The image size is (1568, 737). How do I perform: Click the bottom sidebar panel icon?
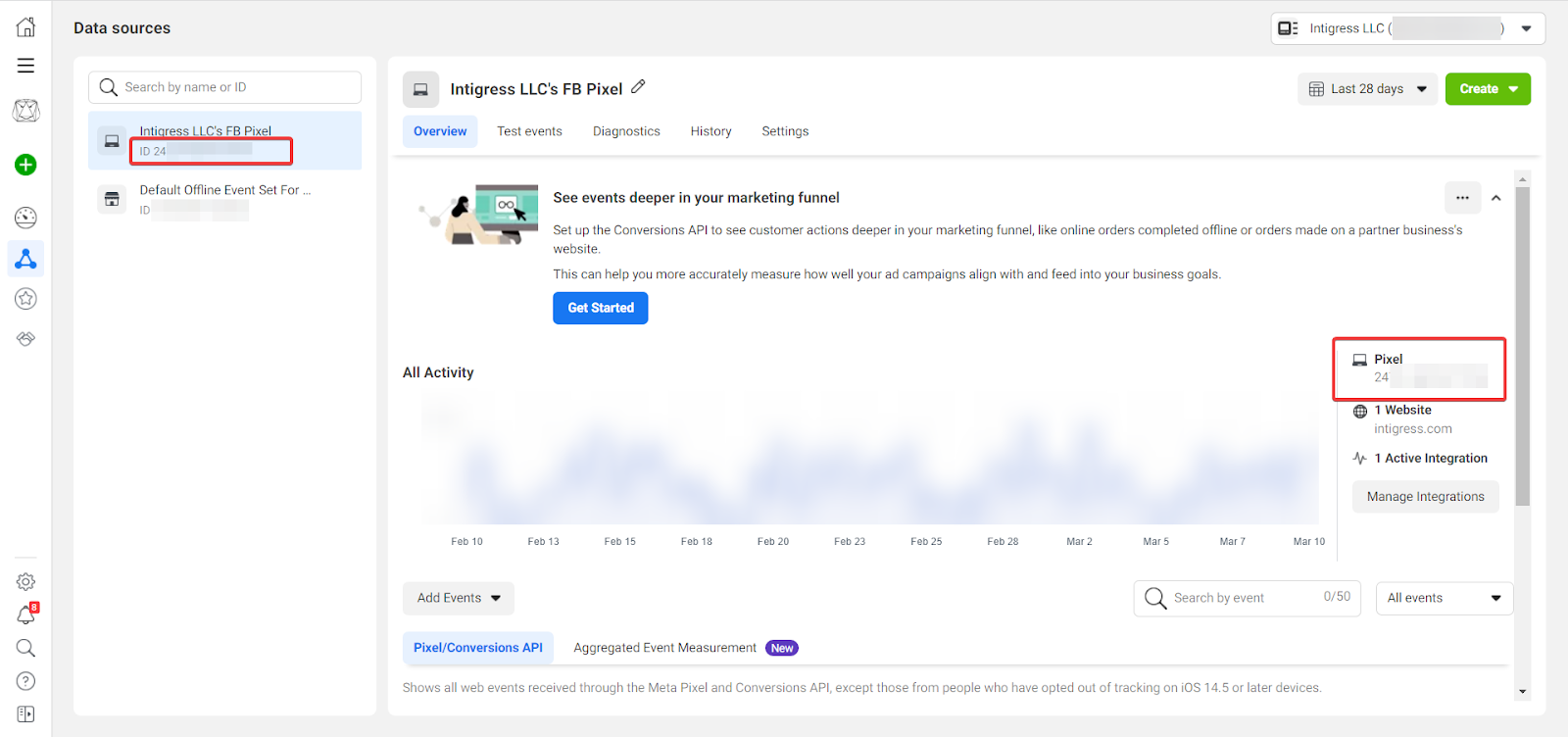coord(26,713)
